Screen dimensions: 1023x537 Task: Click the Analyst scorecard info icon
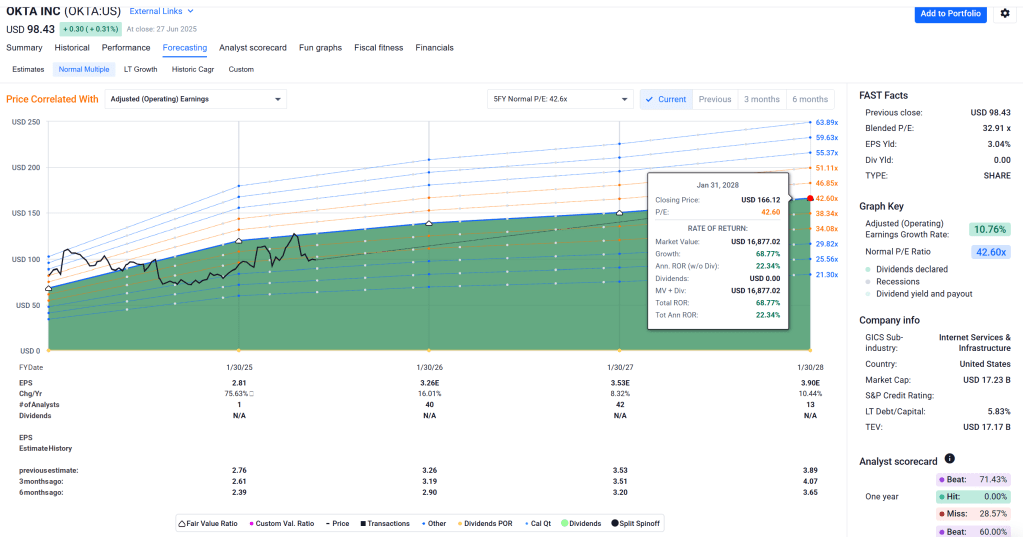coord(949,459)
